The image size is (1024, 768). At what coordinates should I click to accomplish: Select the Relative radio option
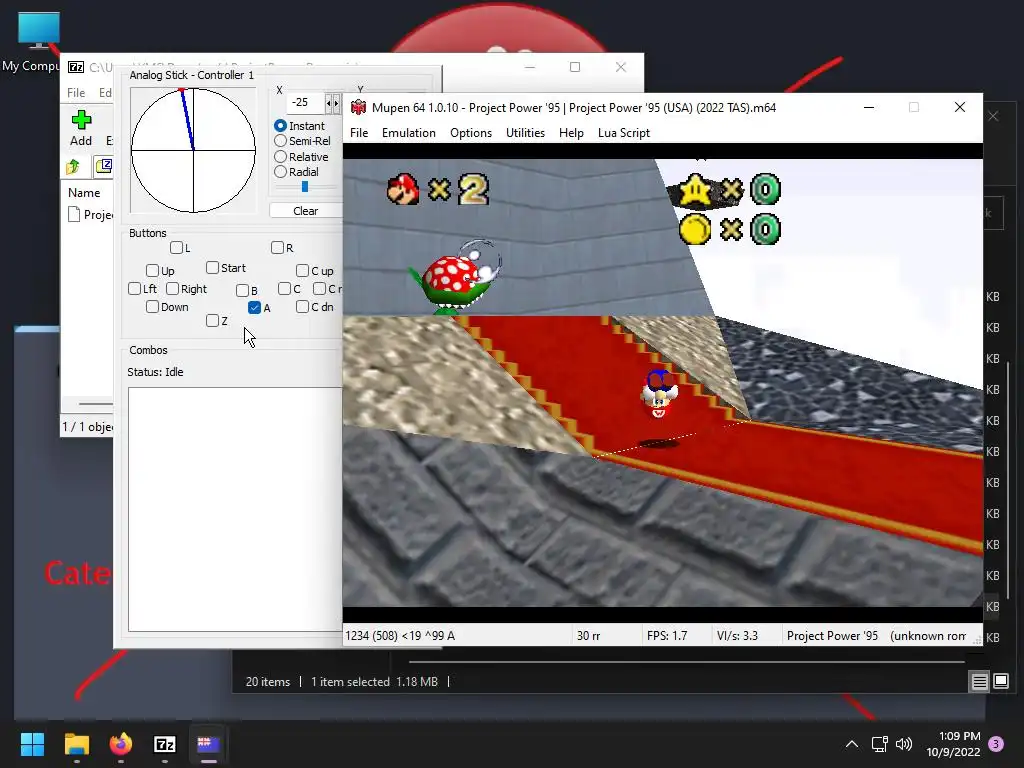[280, 157]
